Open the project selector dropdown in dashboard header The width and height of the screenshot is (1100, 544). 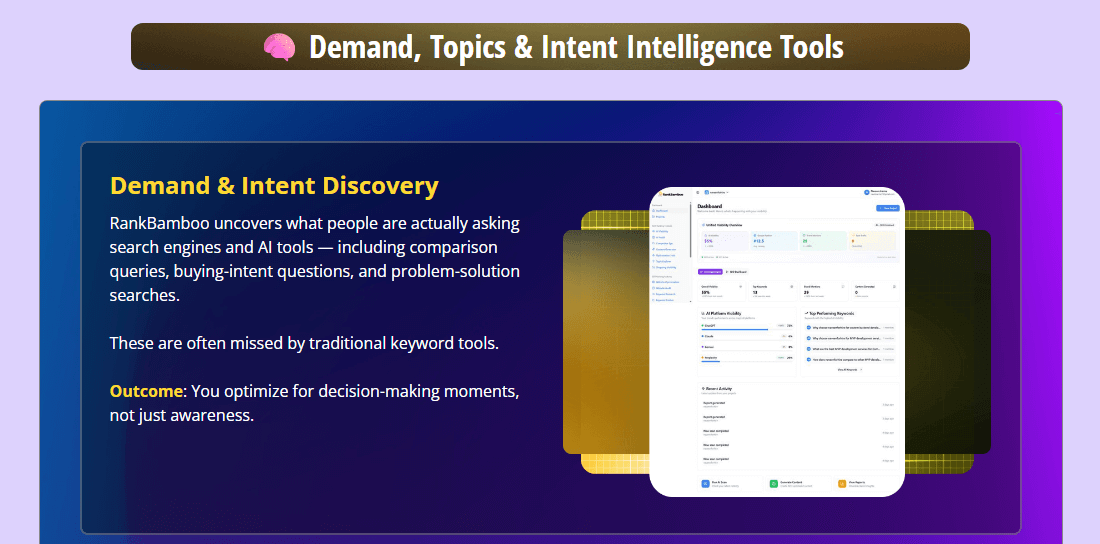click(x=720, y=192)
